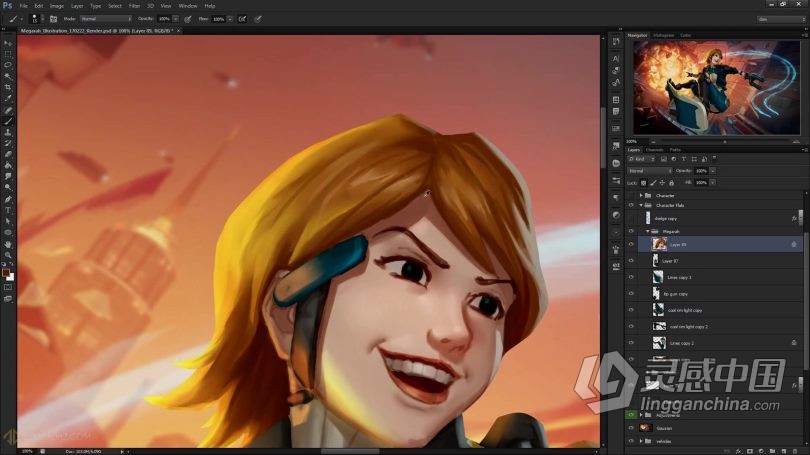810x455 pixels.
Task: Open the brush preset picker dropdown
Action: coord(42,19)
